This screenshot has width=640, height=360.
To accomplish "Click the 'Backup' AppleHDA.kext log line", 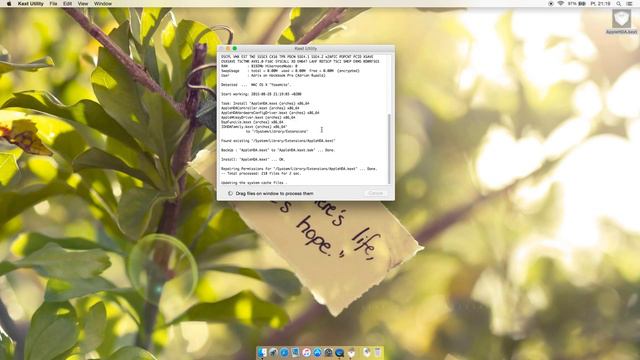I will coord(278,150).
